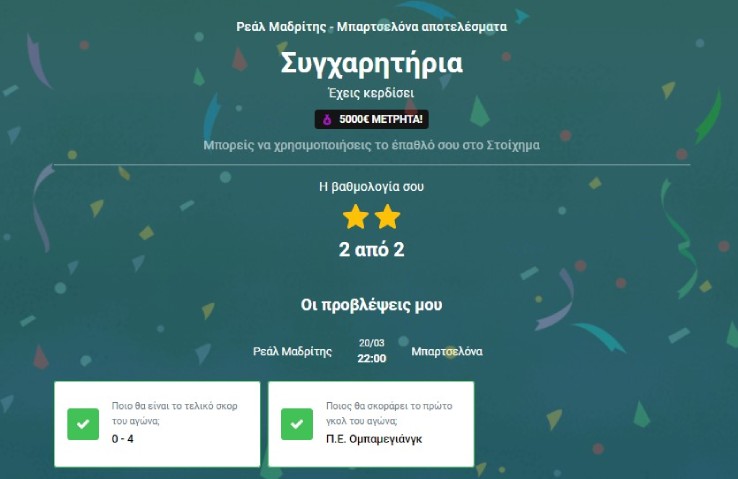The image size is (738, 479).
Task: Select the Μπαρτσελόνα team name
Action: pyautogui.click(x=447, y=351)
